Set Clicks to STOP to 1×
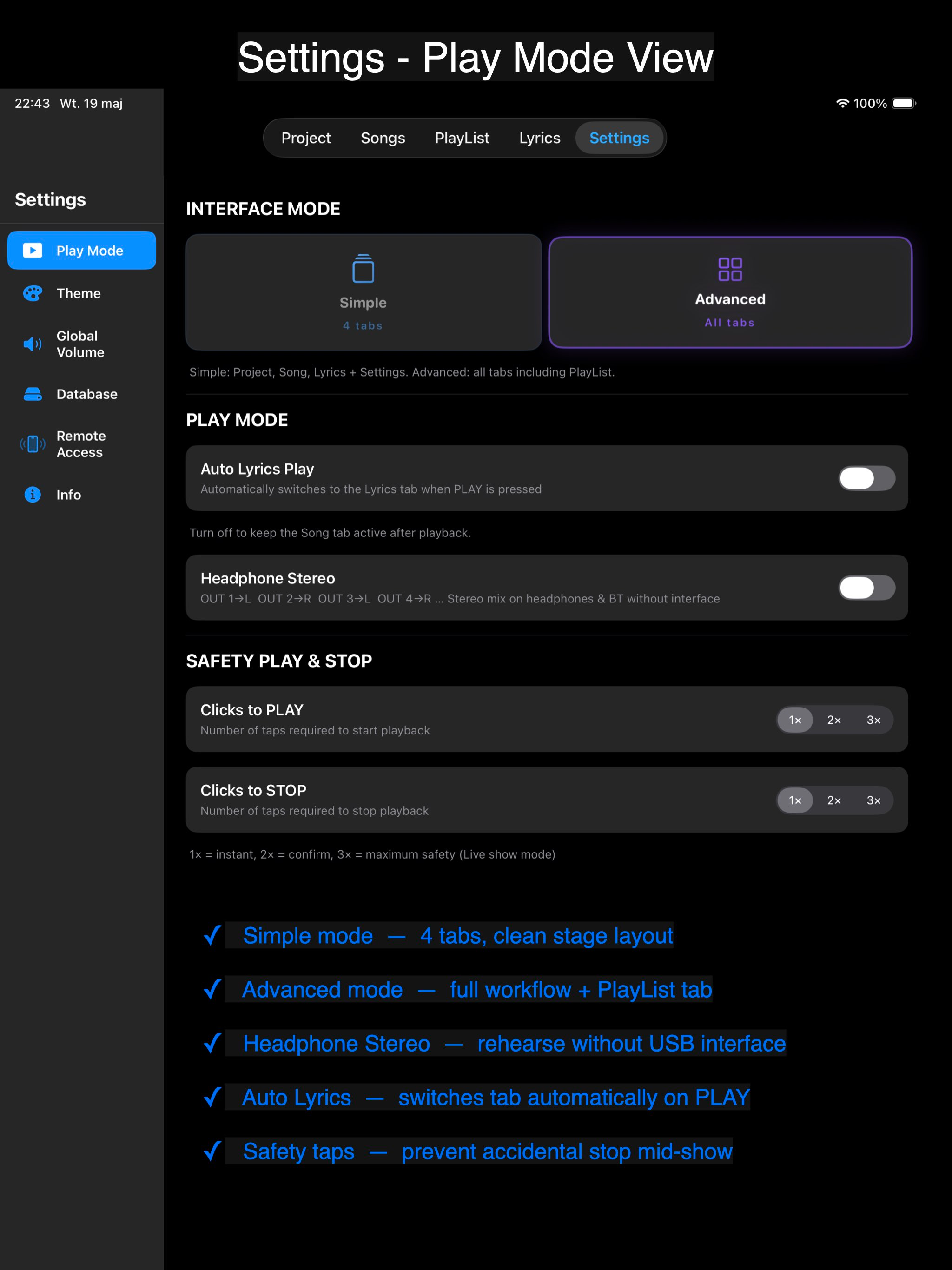 coord(795,800)
